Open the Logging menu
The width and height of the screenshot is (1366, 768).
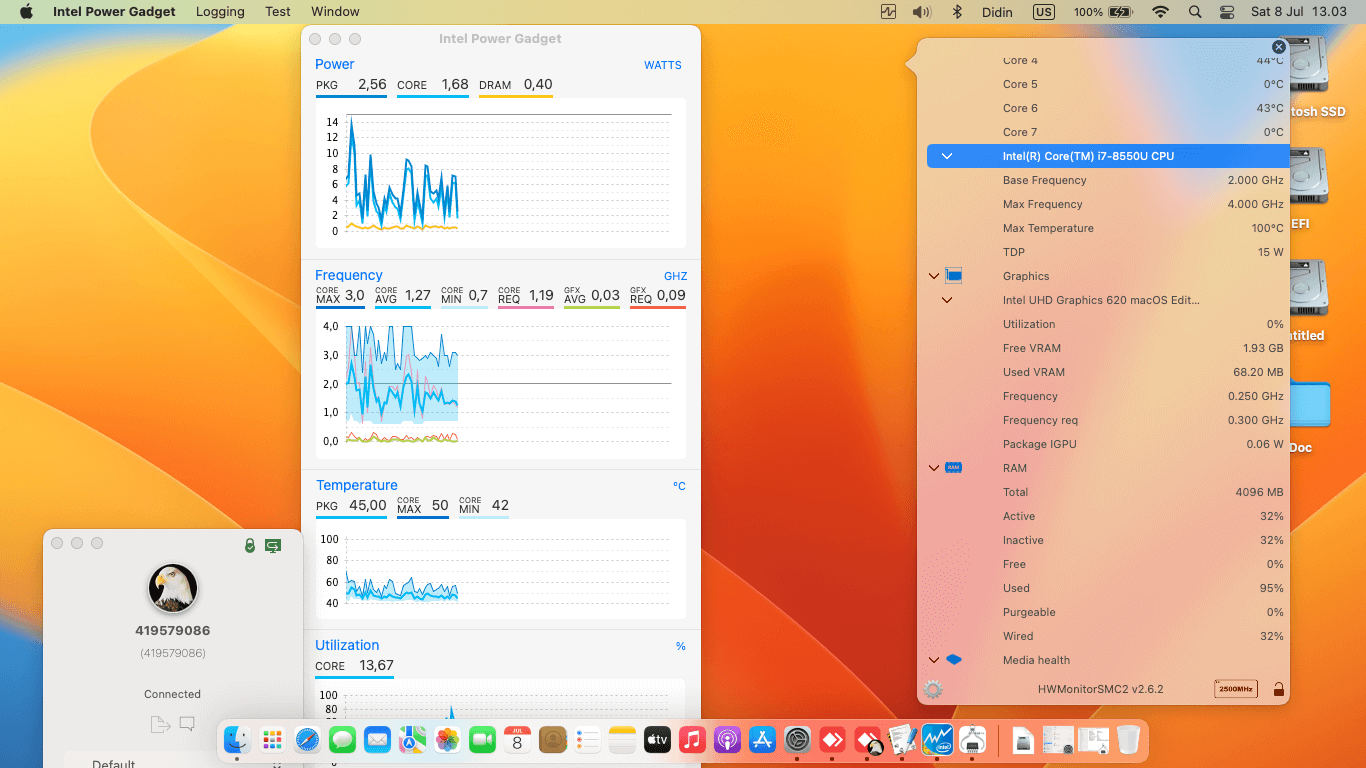point(220,12)
